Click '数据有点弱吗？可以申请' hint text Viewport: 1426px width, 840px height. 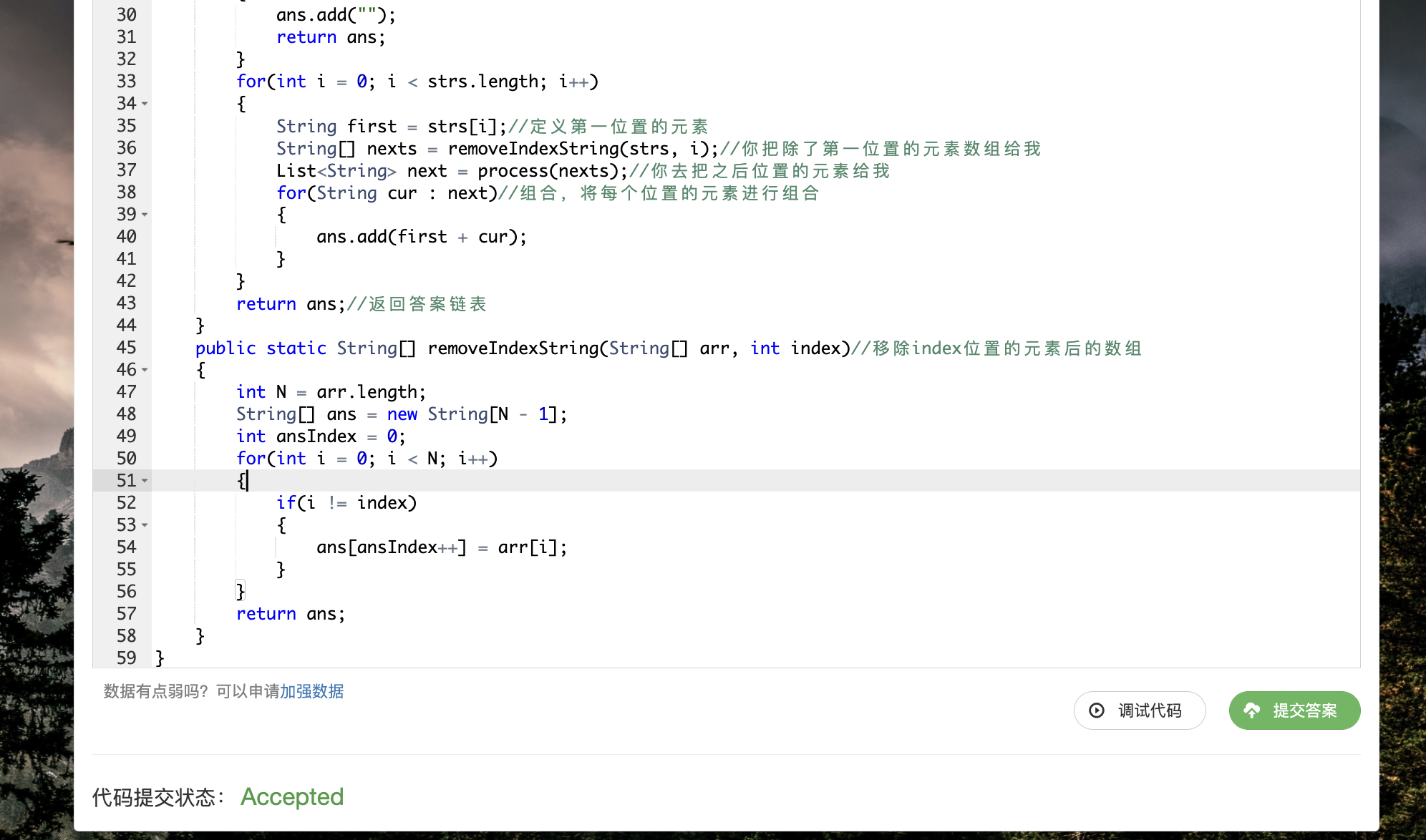(191, 691)
